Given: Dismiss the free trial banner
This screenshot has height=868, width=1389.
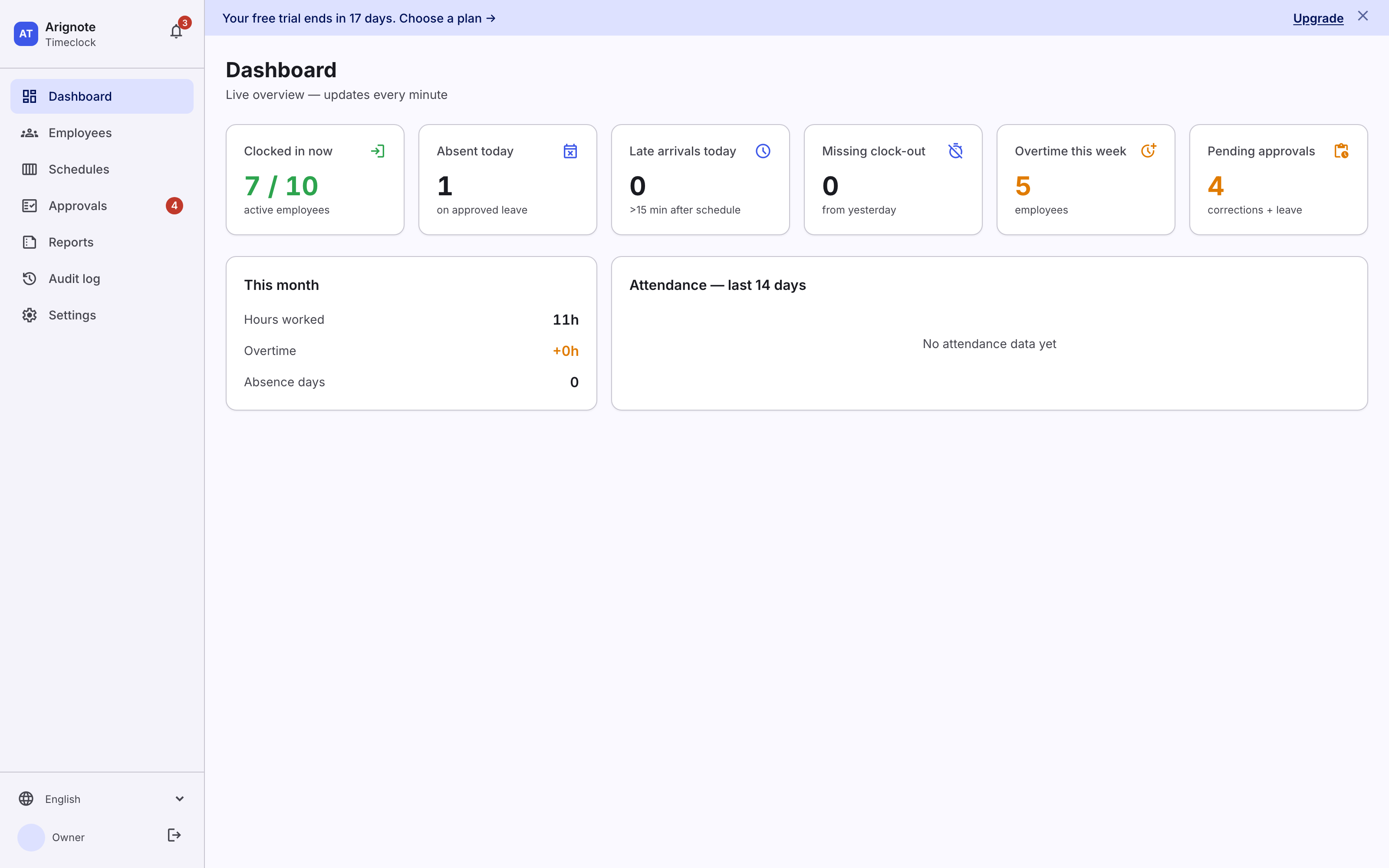Looking at the screenshot, I should click(x=1363, y=16).
